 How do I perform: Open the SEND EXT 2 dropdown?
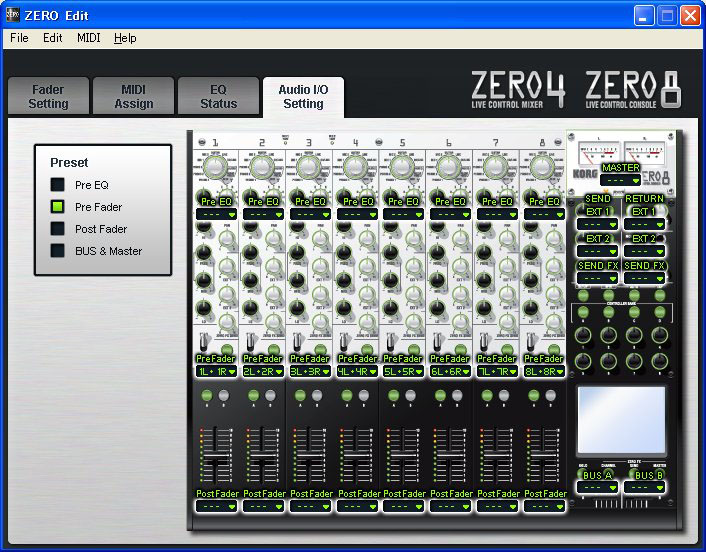point(597,251)
